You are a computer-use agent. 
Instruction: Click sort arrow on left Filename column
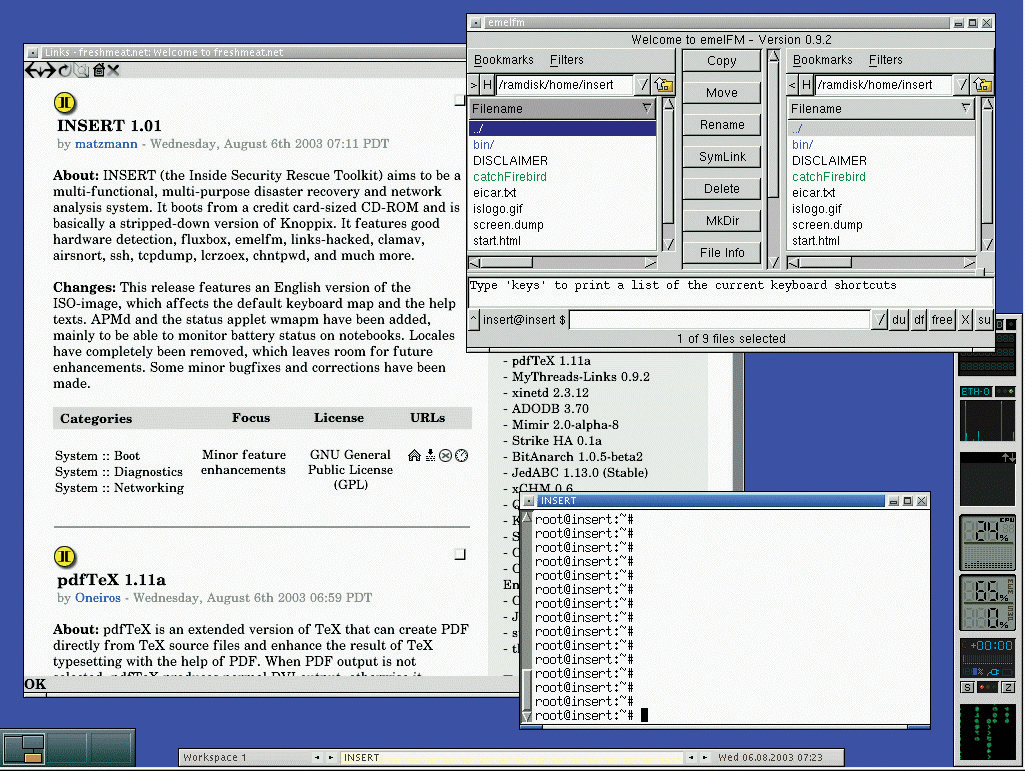click(x=647, y=108)
